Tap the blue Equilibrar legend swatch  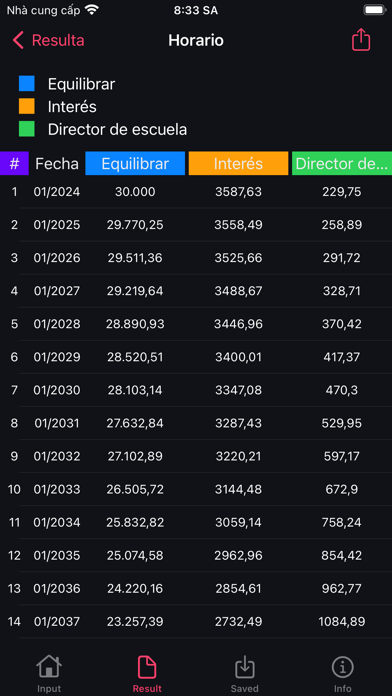[x=27, y=83]
